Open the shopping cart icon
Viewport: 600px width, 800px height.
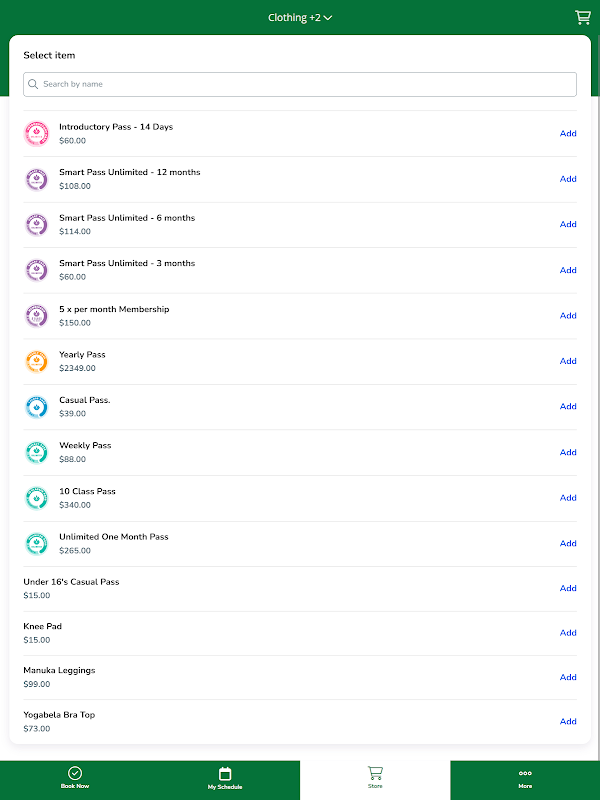click(x=582, y=17)
